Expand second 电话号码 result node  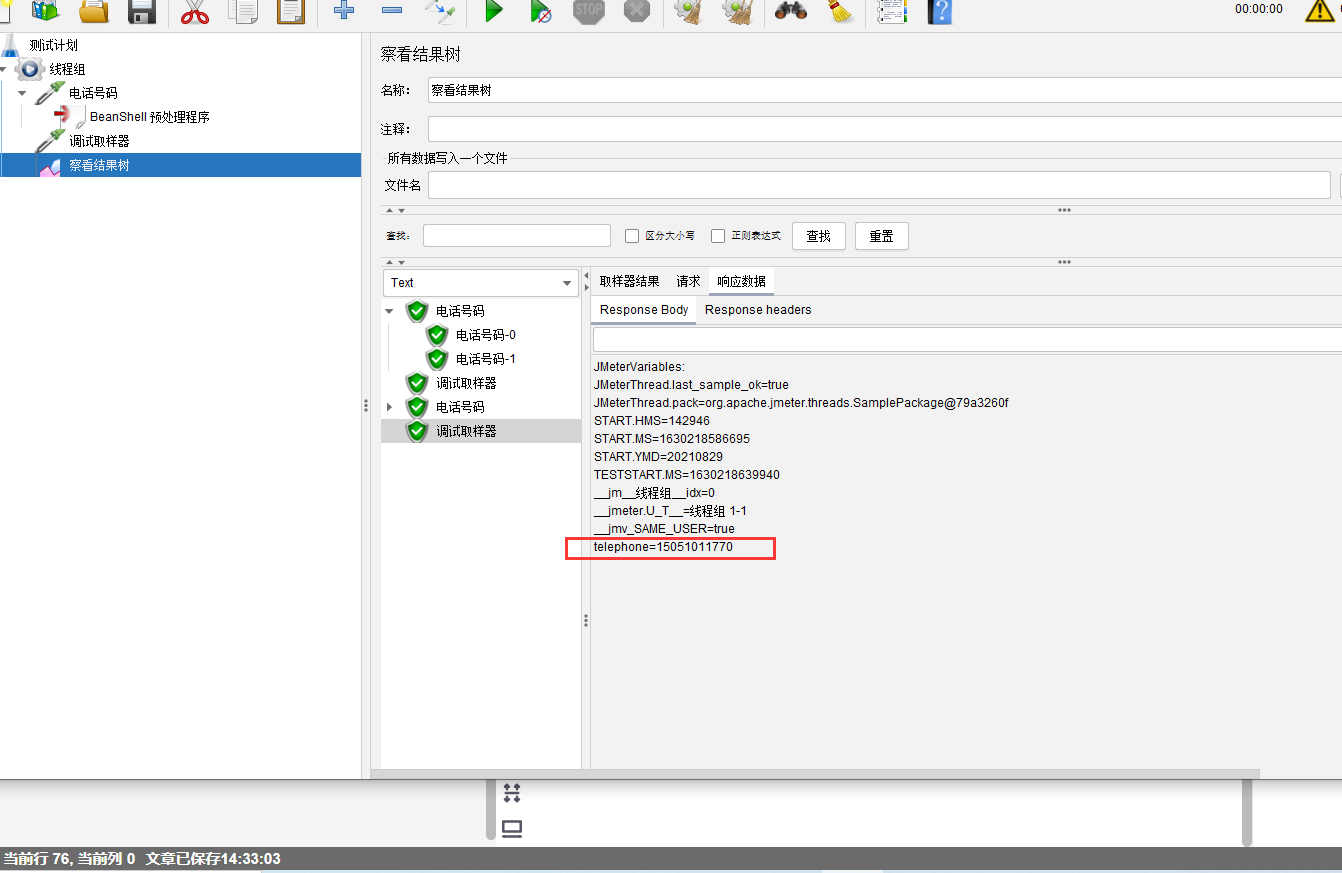pyautogui.click(x=389, y=407)
